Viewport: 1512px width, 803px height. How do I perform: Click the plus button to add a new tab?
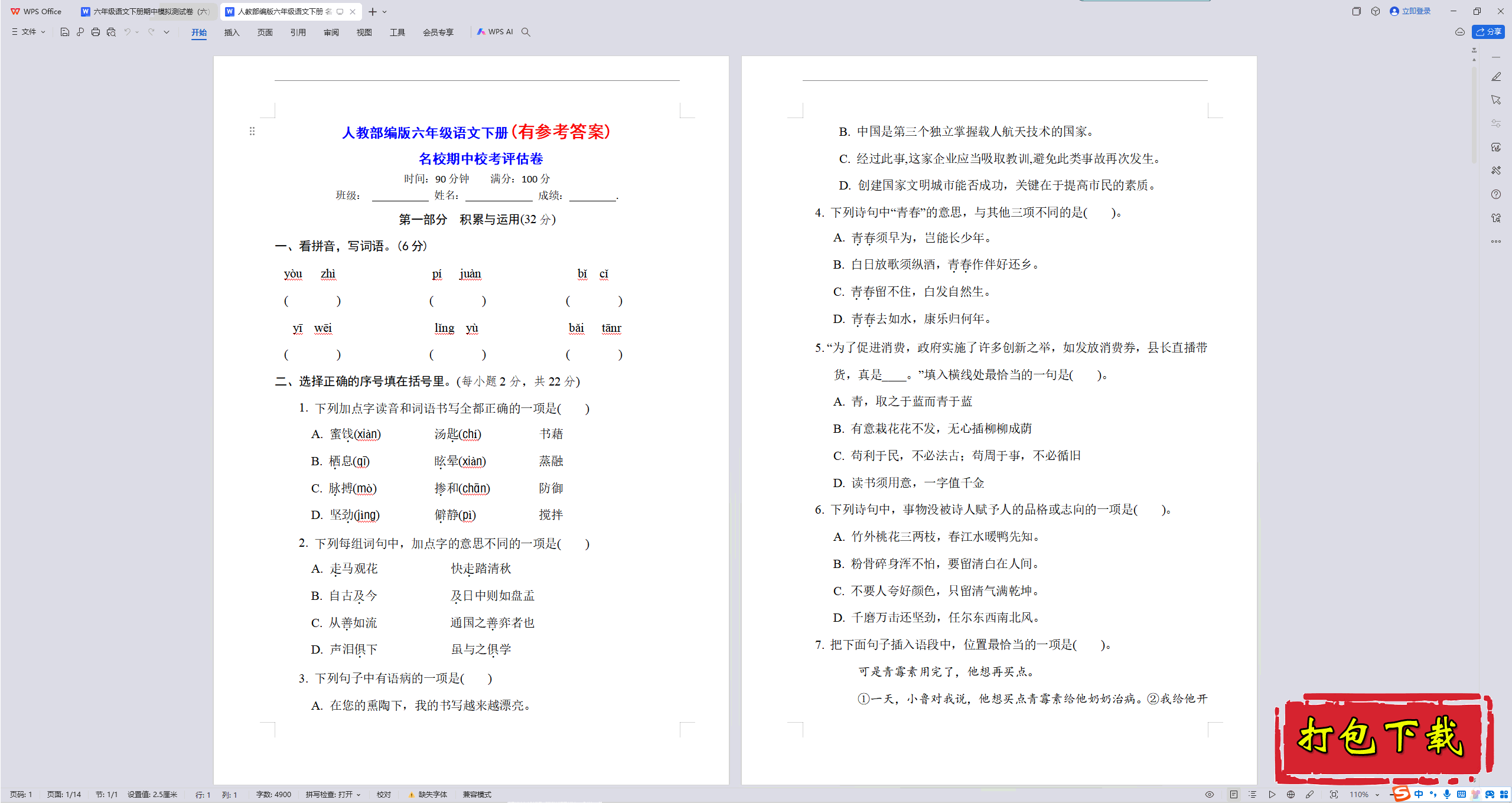tap(373, 12)
